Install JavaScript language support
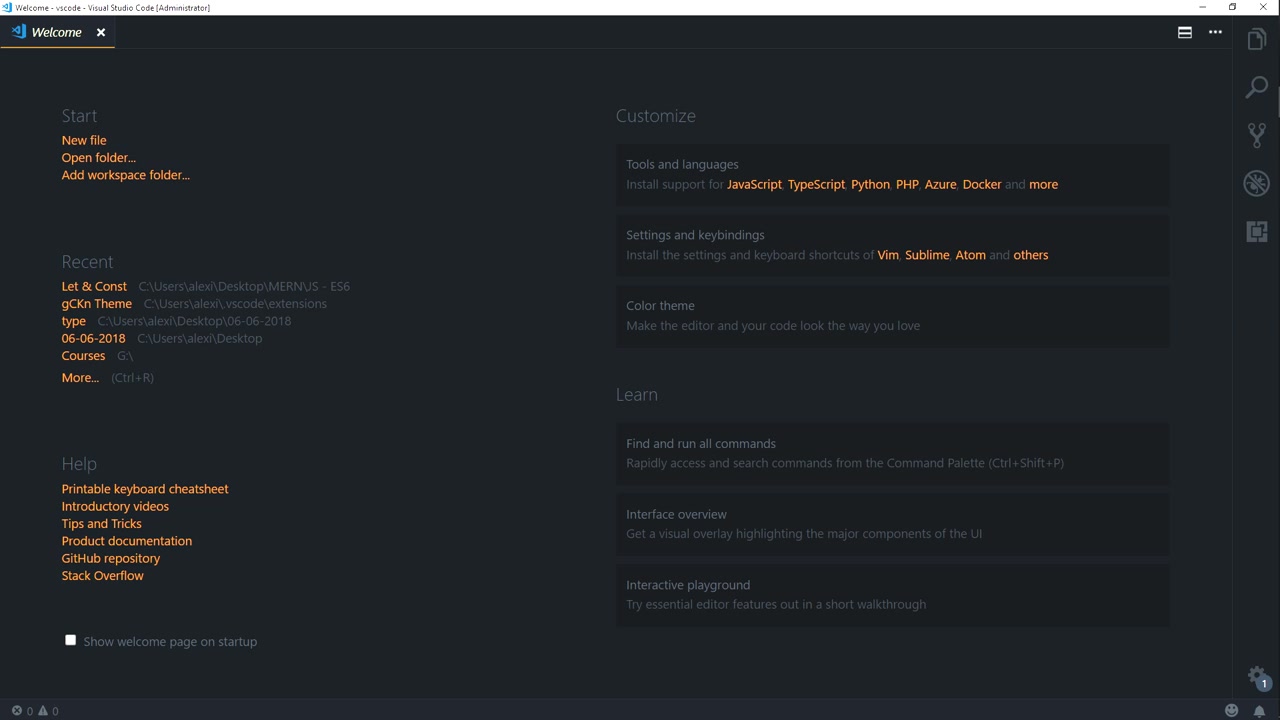This screenshot has width=1280, height=720. coord(754,184)
